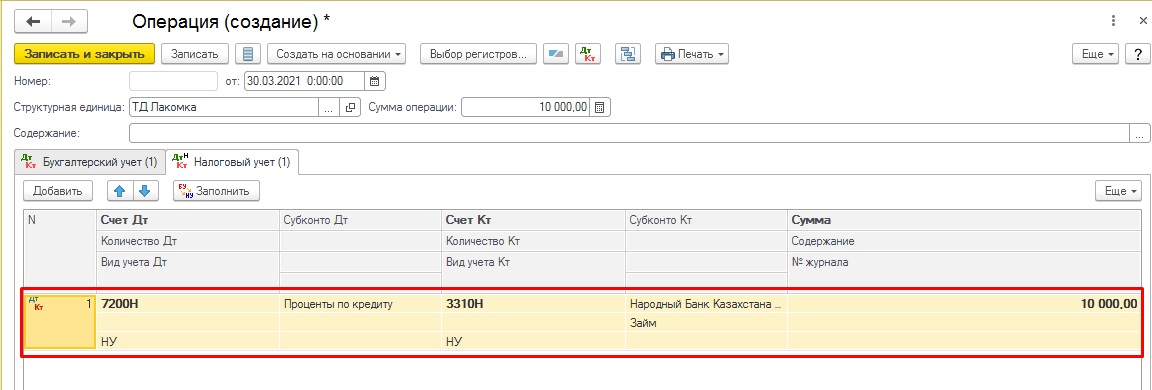Open the three-dot window menu

pyautogui.click(x=1113, y=21)
